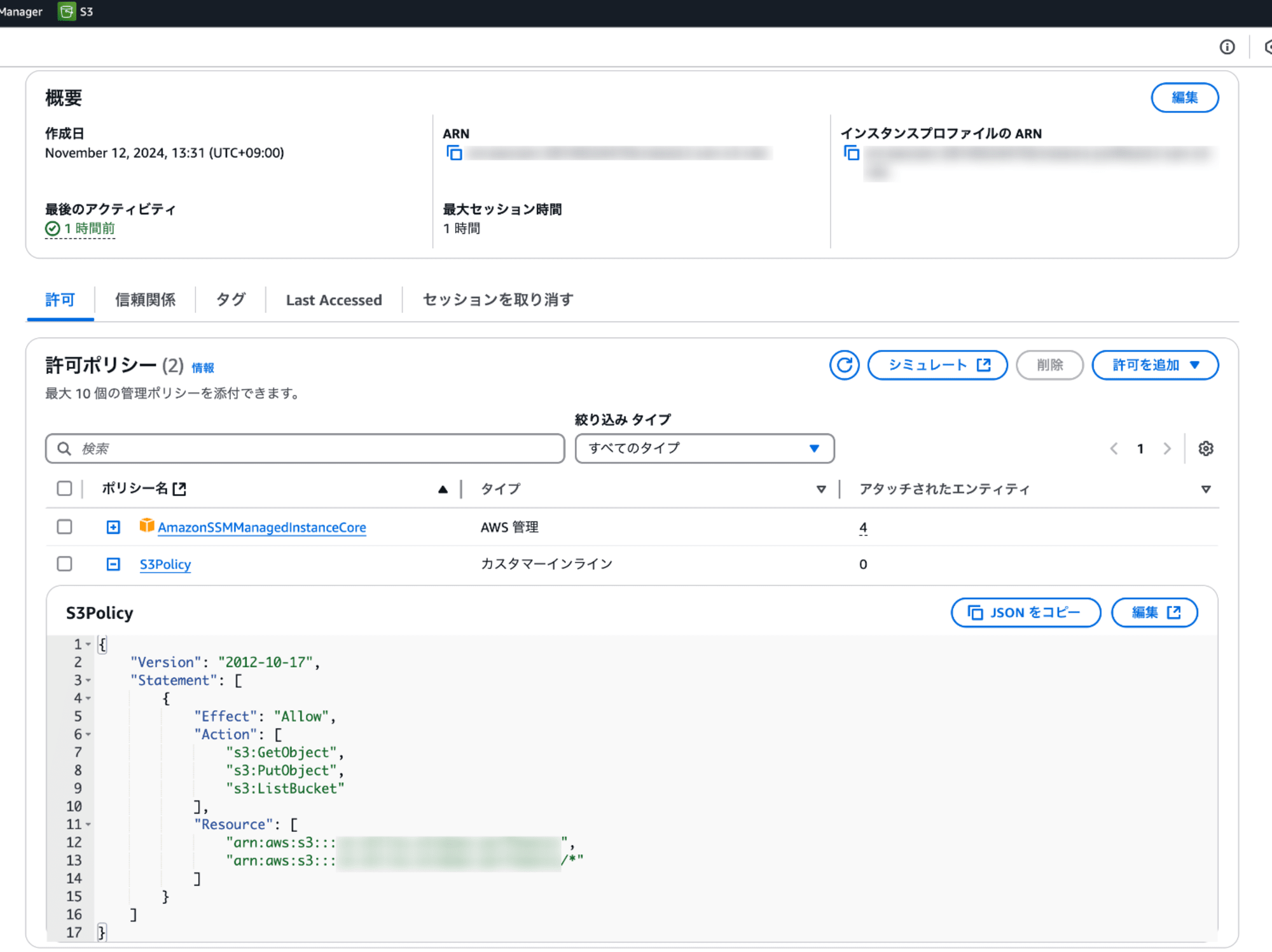Copy the role ARN with copy icon

[454, 153]
